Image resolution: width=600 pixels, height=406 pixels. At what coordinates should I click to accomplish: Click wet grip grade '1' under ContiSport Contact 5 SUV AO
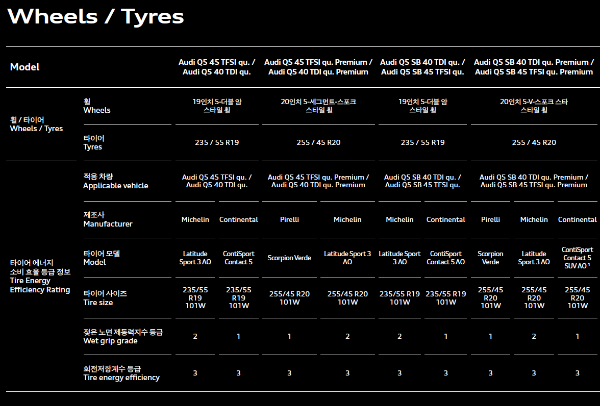577,336
